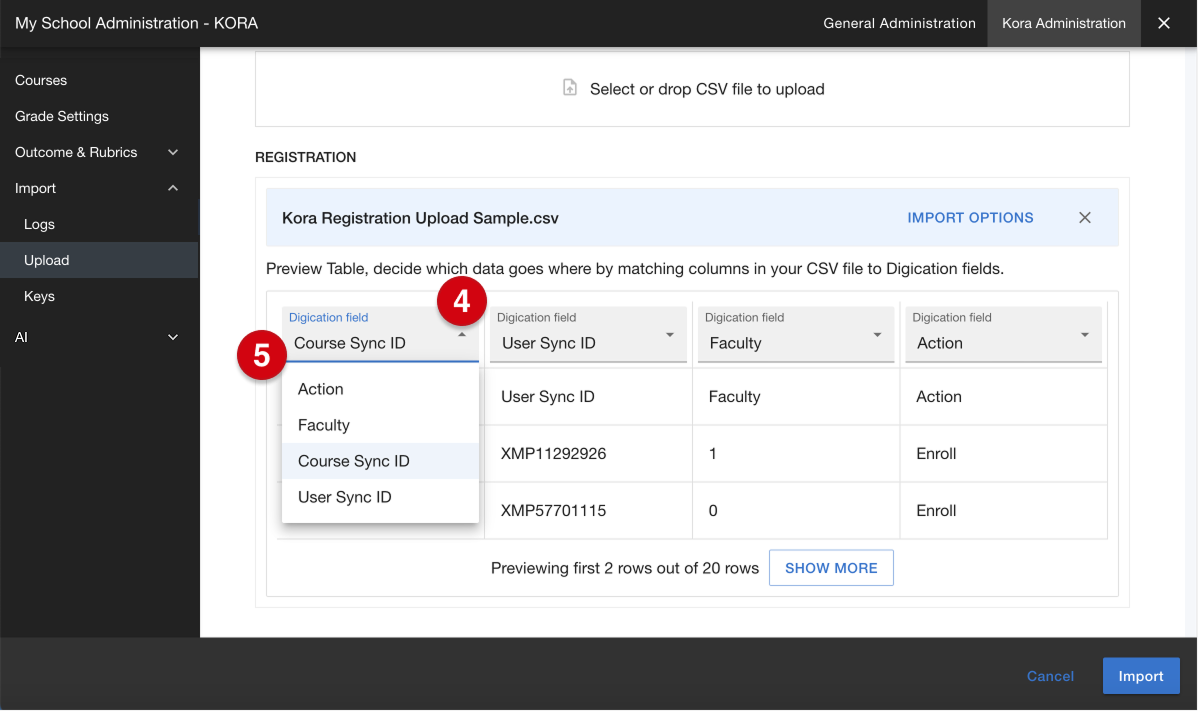Click the Faculty value 1 cell

[796, 454]
